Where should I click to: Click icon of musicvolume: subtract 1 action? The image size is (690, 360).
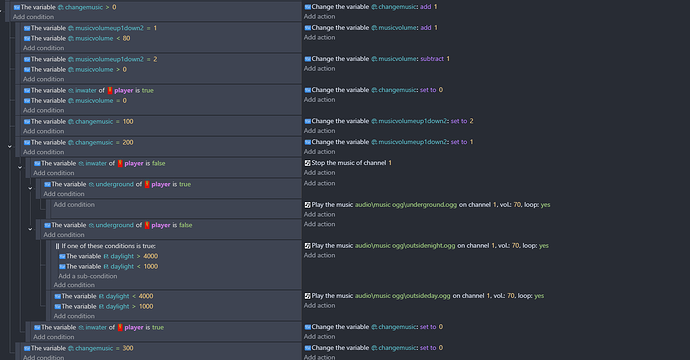308,59
